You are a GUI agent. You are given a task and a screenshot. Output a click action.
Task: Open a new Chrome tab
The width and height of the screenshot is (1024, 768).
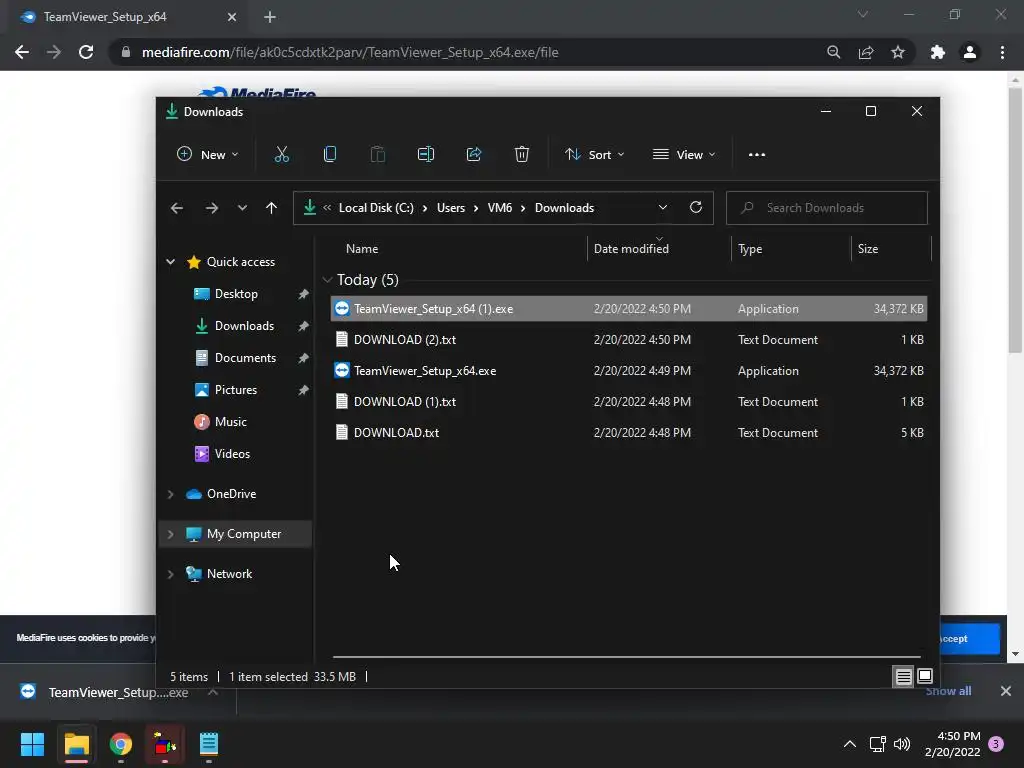coord(270,17)
